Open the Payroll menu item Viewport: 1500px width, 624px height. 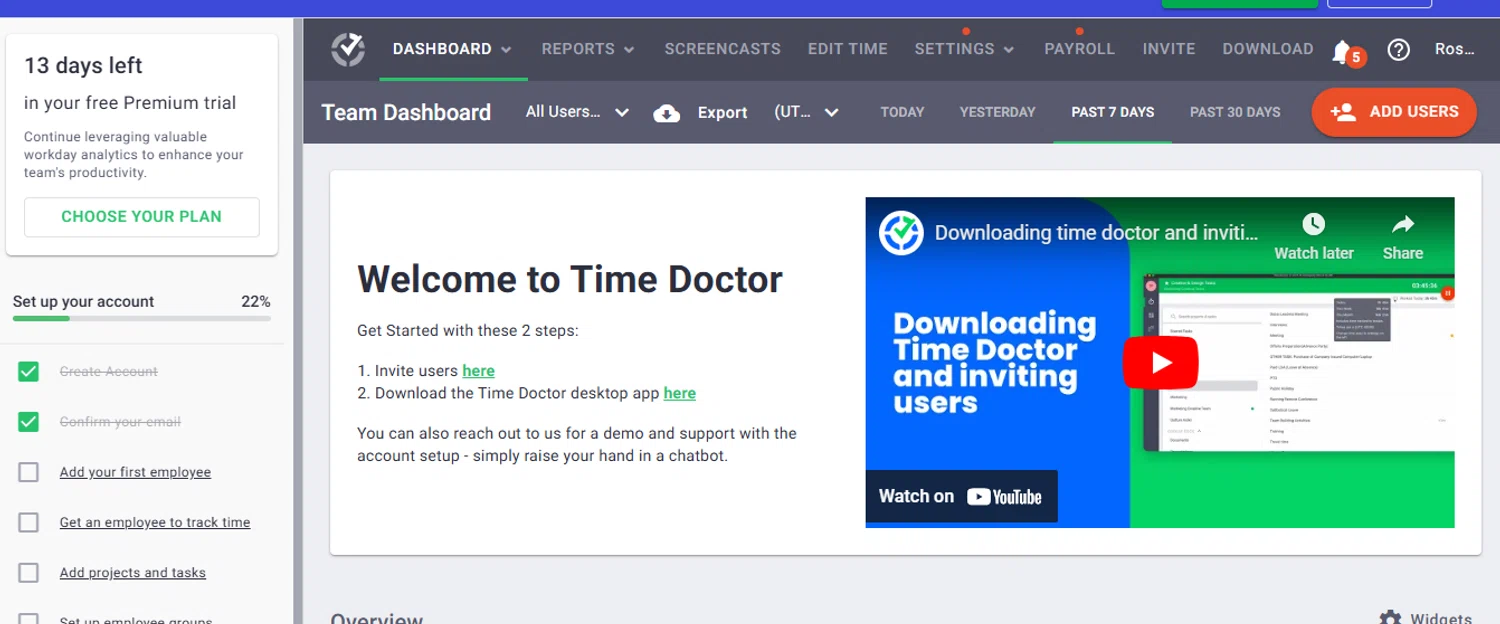pyautogui.click(x=1079, y=49)
